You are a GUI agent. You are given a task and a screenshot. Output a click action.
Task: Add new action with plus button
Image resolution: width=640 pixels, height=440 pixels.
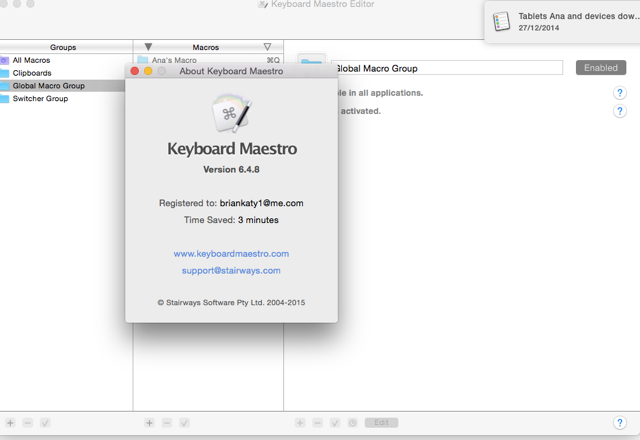click(300, 423)
